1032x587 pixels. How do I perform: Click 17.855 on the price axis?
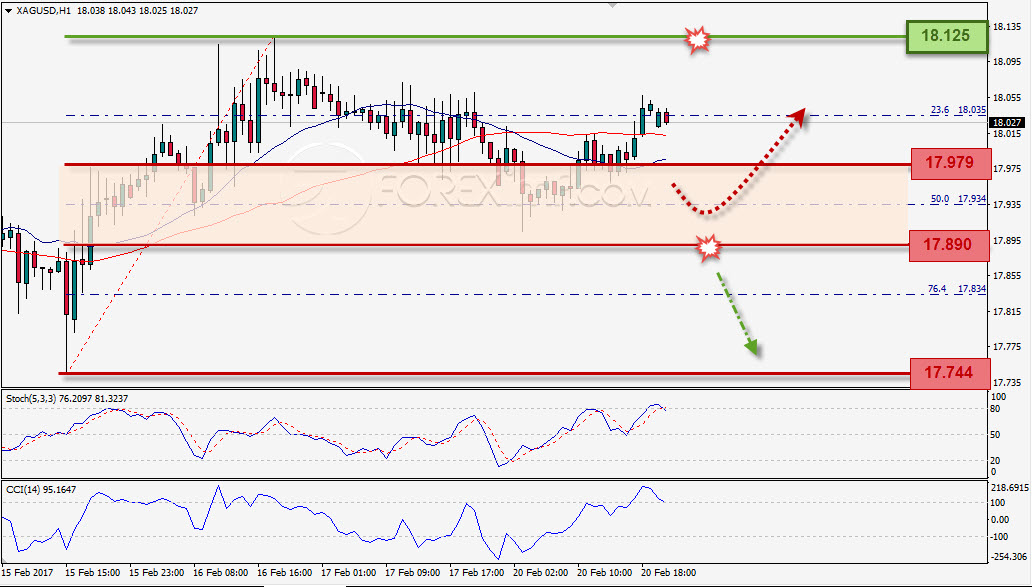click(1006, 276)
